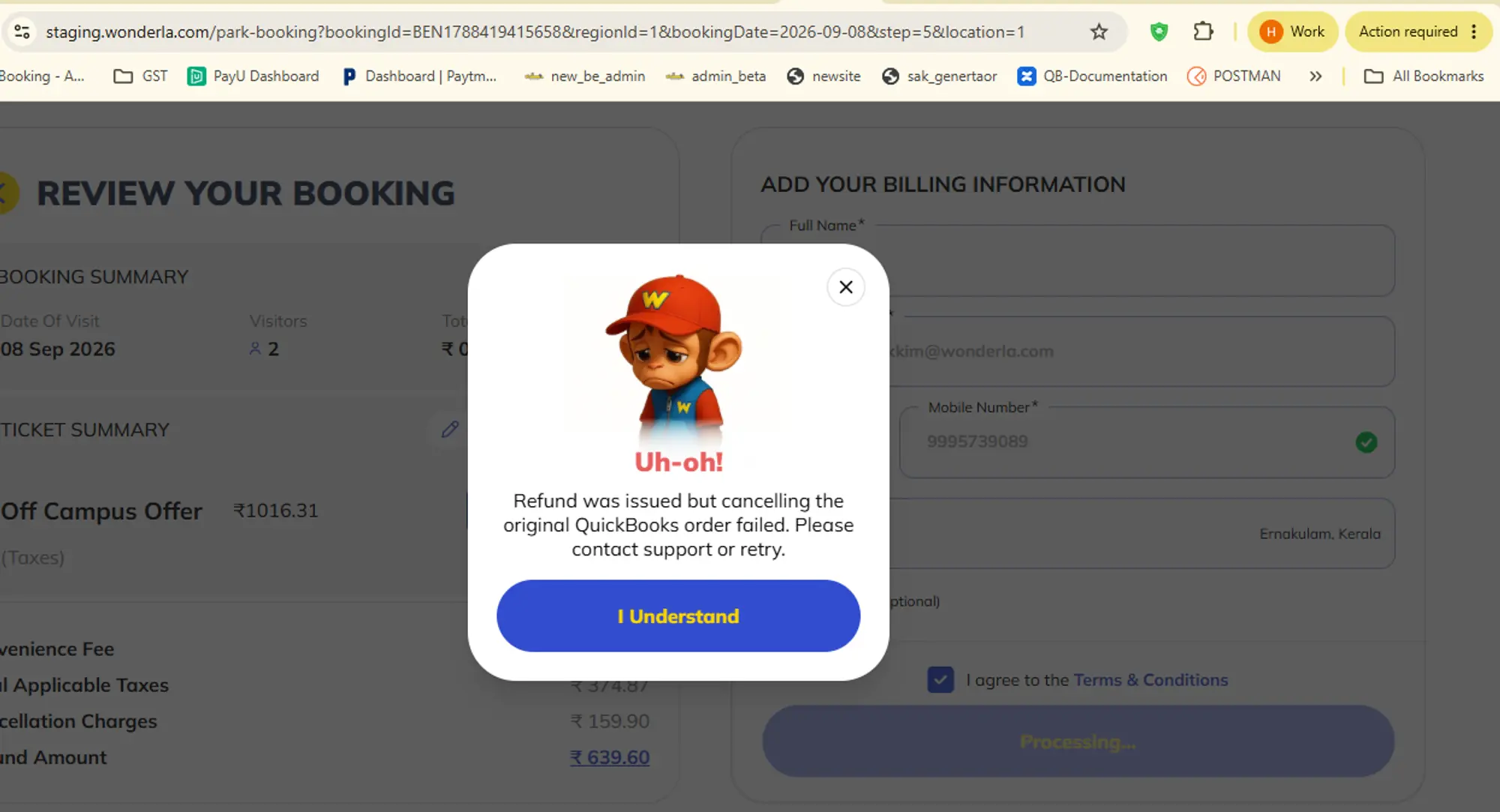Close the Uh-oh error dialog
This screenshot has height=812, width=1500.
point(845,287)
